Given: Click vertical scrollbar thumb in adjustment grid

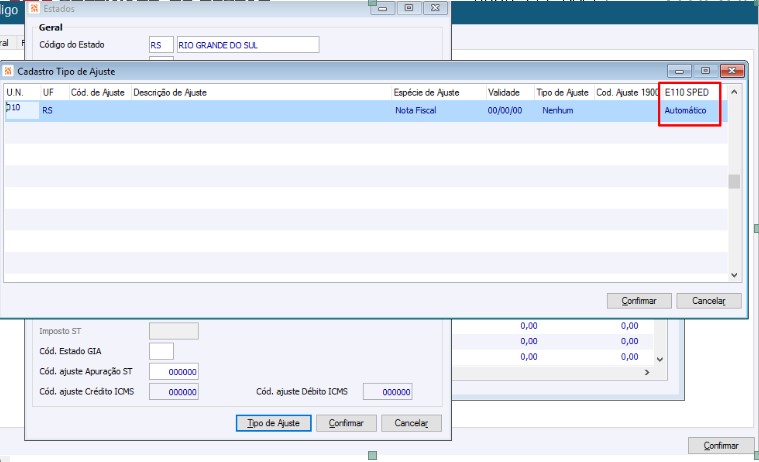Looking at the screenshot, I should pyautogui.click(x=734, y=181).
